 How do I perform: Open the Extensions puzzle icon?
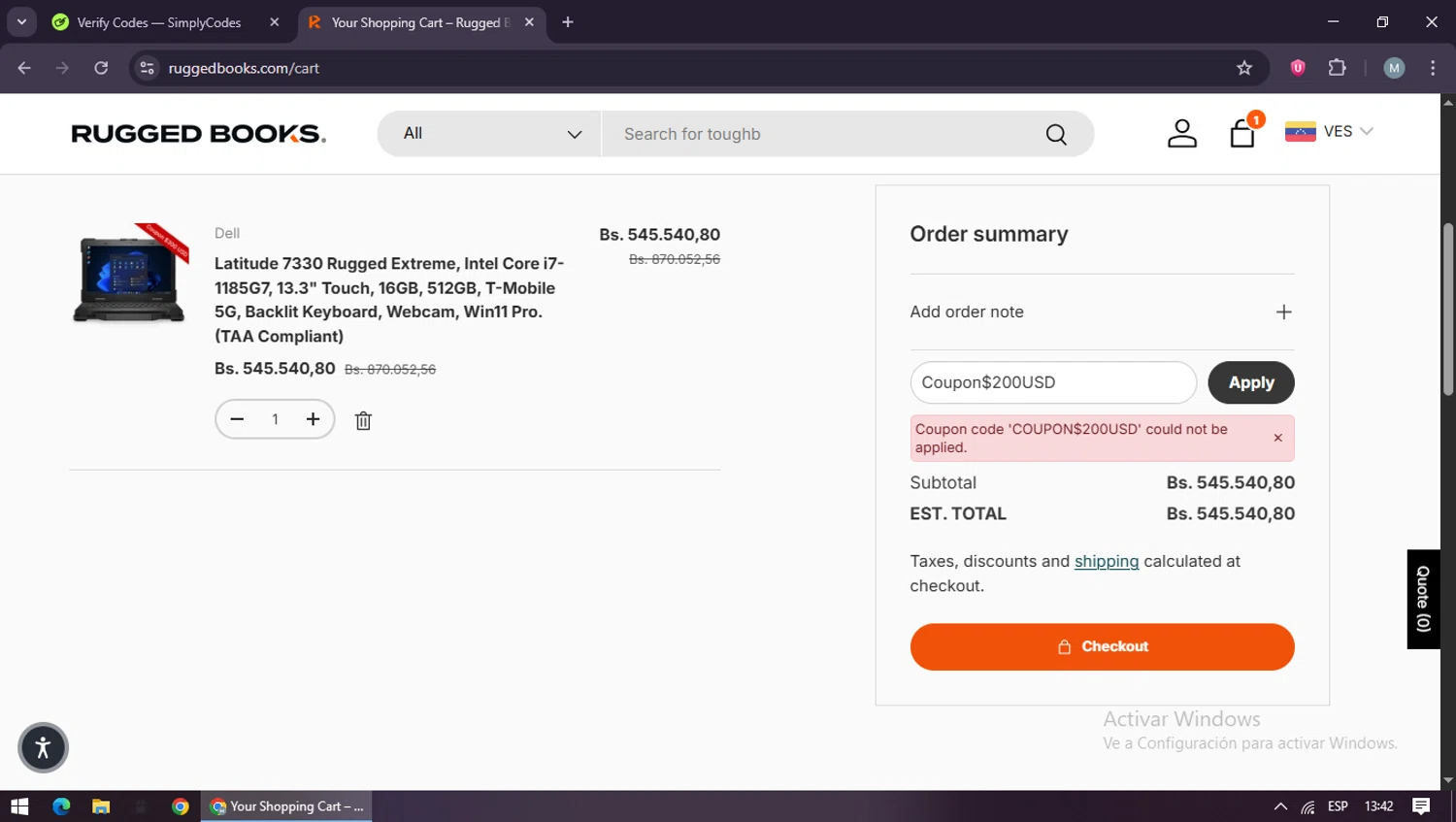pos(1338,68)
